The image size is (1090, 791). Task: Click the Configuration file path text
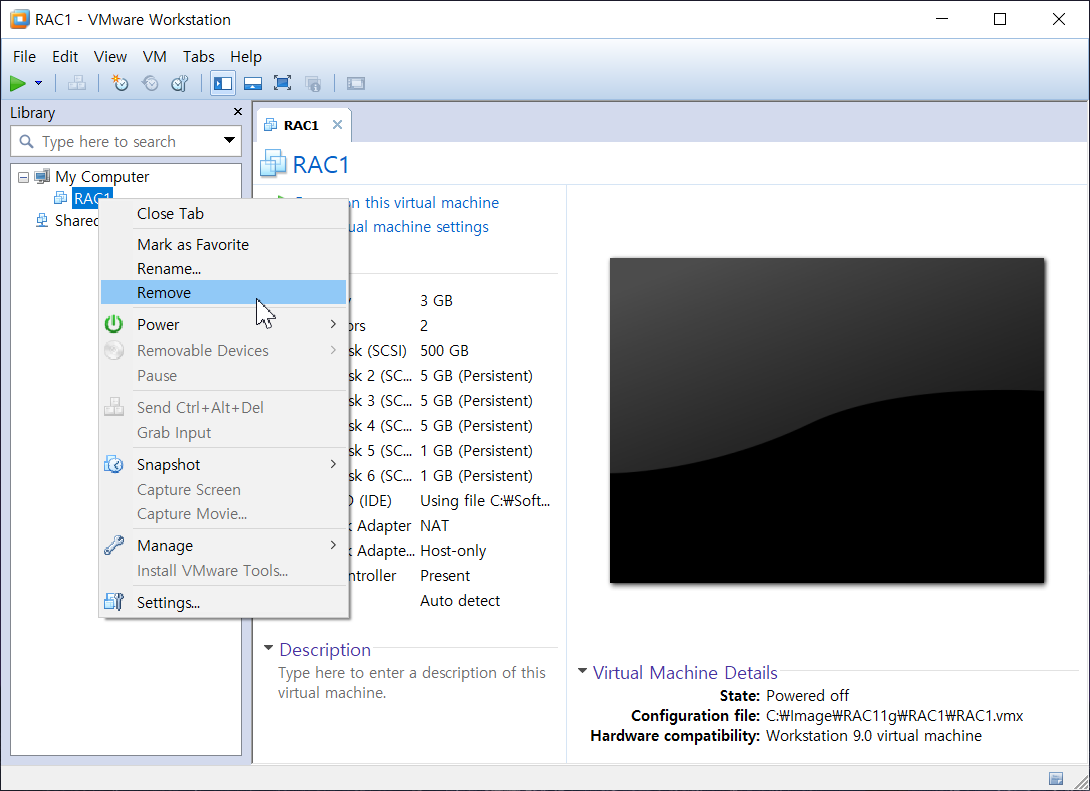(894, 715)
